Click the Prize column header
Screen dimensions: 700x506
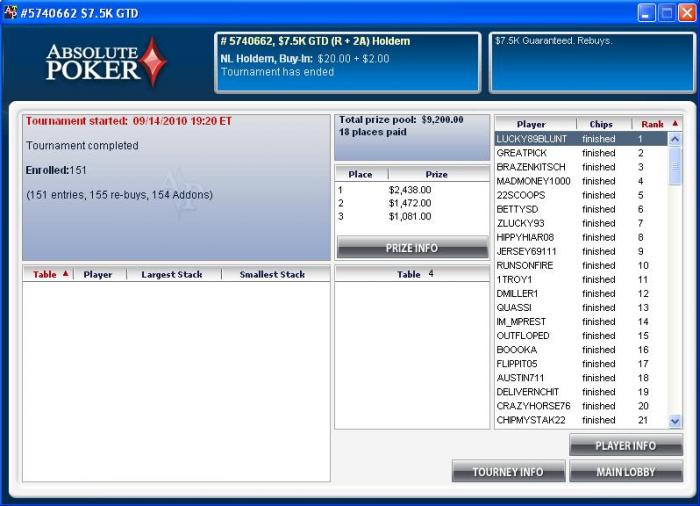click(x=437, y=174)
